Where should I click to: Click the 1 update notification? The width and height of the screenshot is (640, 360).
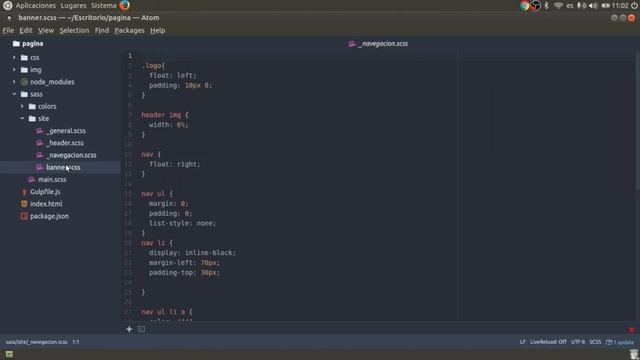(620, 342)
